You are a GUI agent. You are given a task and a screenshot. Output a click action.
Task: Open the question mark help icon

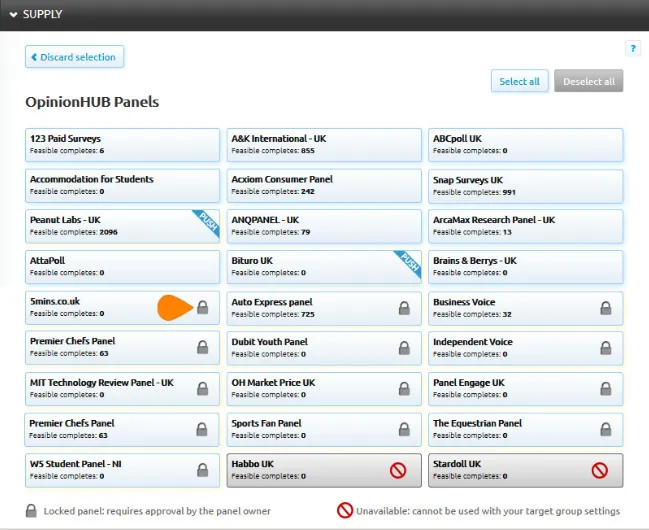[632, 48]
